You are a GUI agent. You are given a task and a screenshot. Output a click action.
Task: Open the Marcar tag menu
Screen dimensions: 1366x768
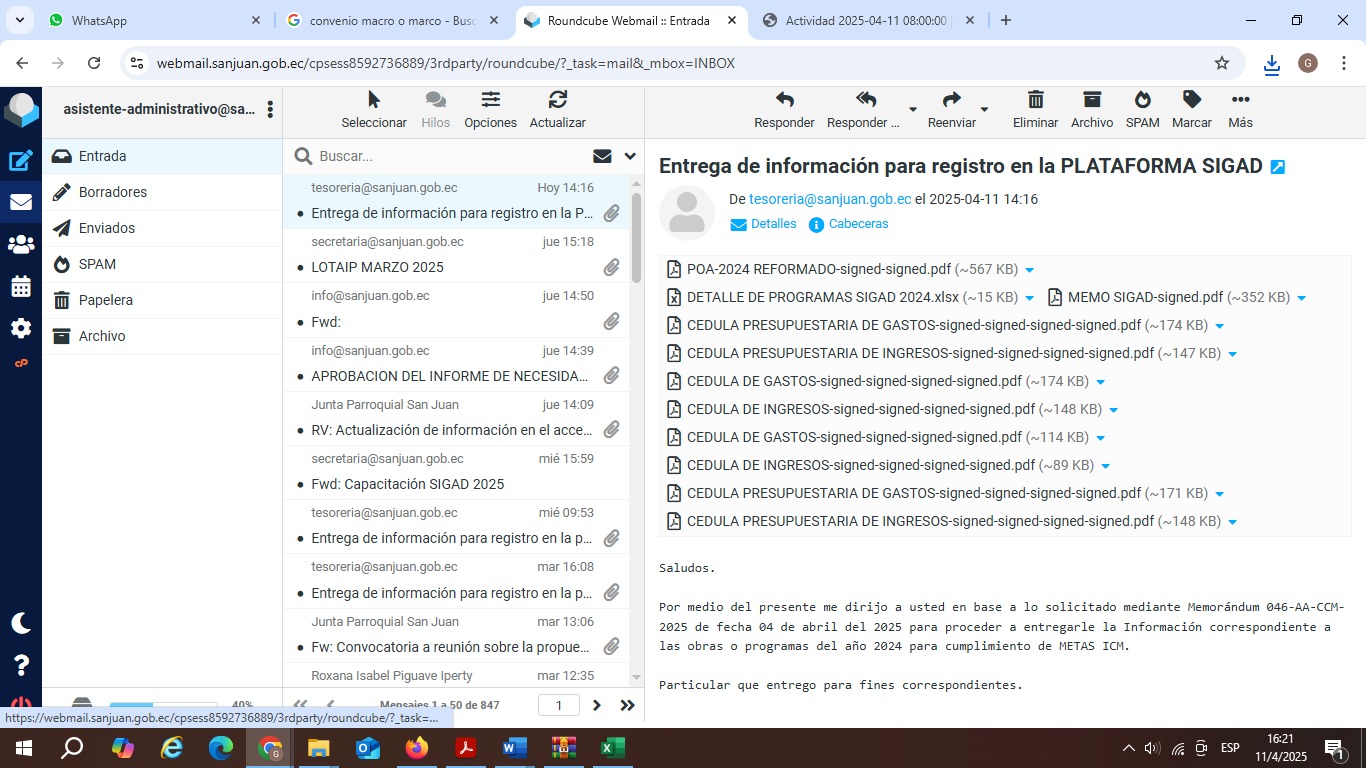tap(1191, 100)
